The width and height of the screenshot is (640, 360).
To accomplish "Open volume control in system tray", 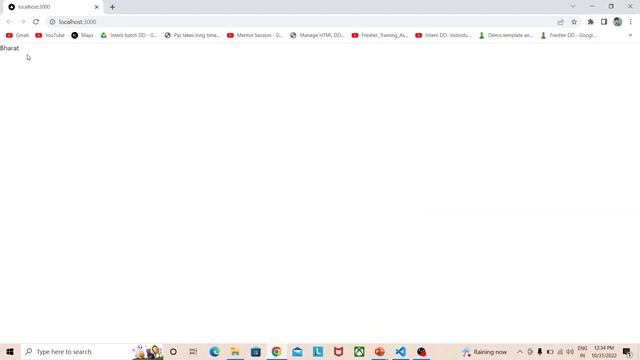I will pyautogui.click(x=570, y=351).
